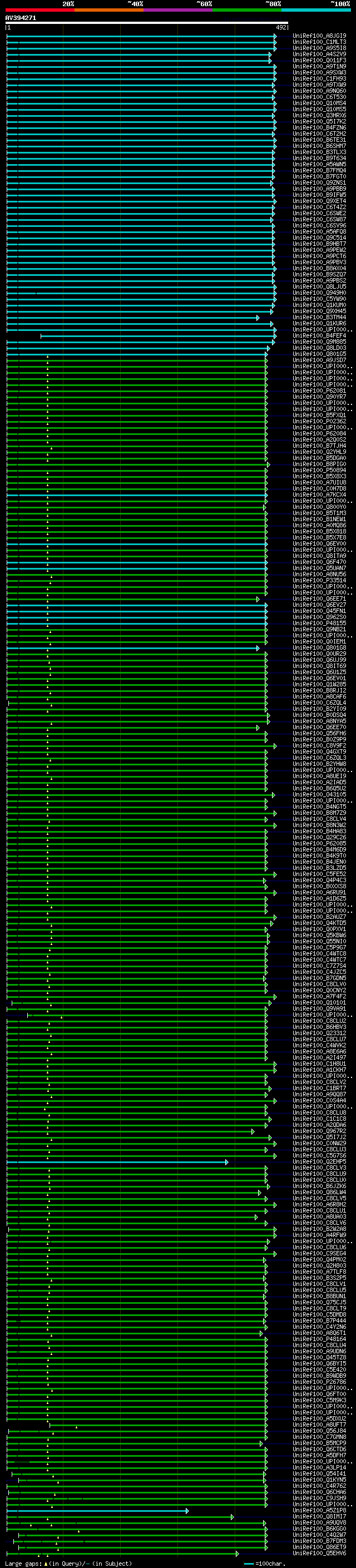Open entry UniRef100_A2Q0S2
The image size is (356, 1568).
click(x=319, y=439)
